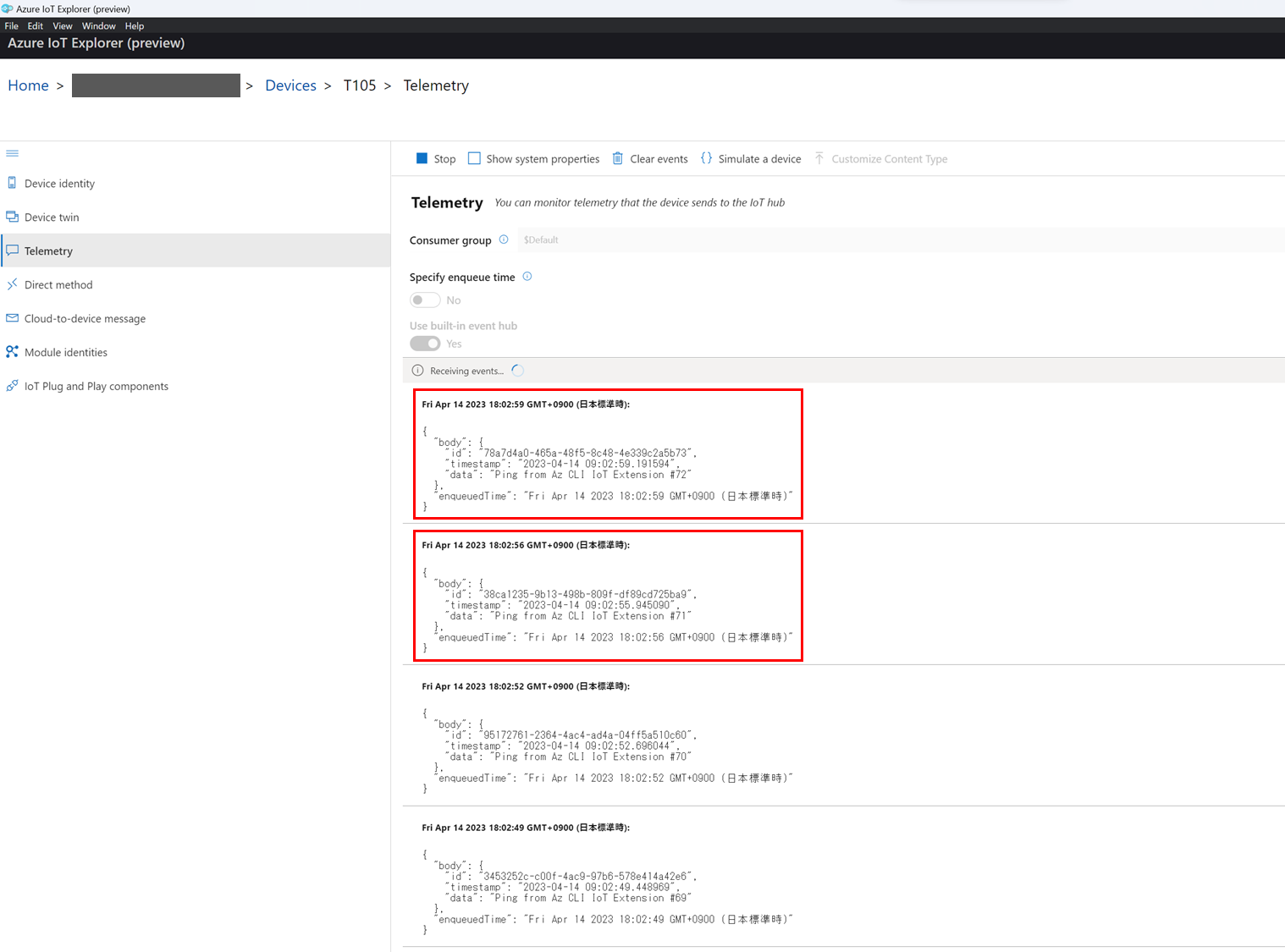The image size is (1285, 952).
Task: Open Cloud-to-device message page
Action: coord(196,318)
